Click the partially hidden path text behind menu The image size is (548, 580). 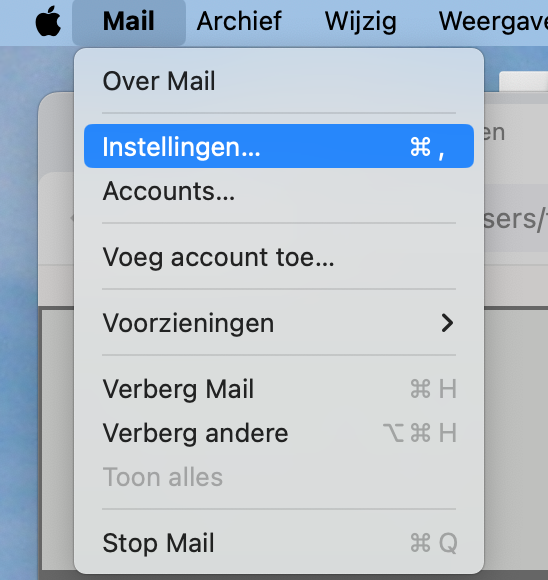pos(515,219)
